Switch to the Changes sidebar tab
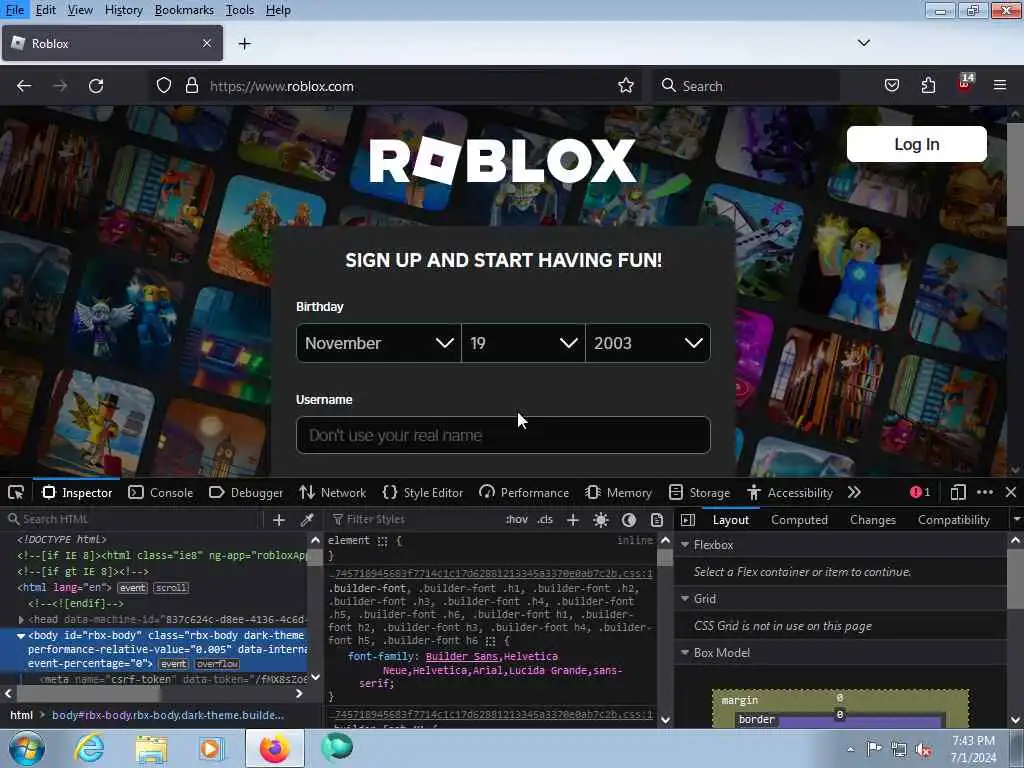 tap(873, 520)
